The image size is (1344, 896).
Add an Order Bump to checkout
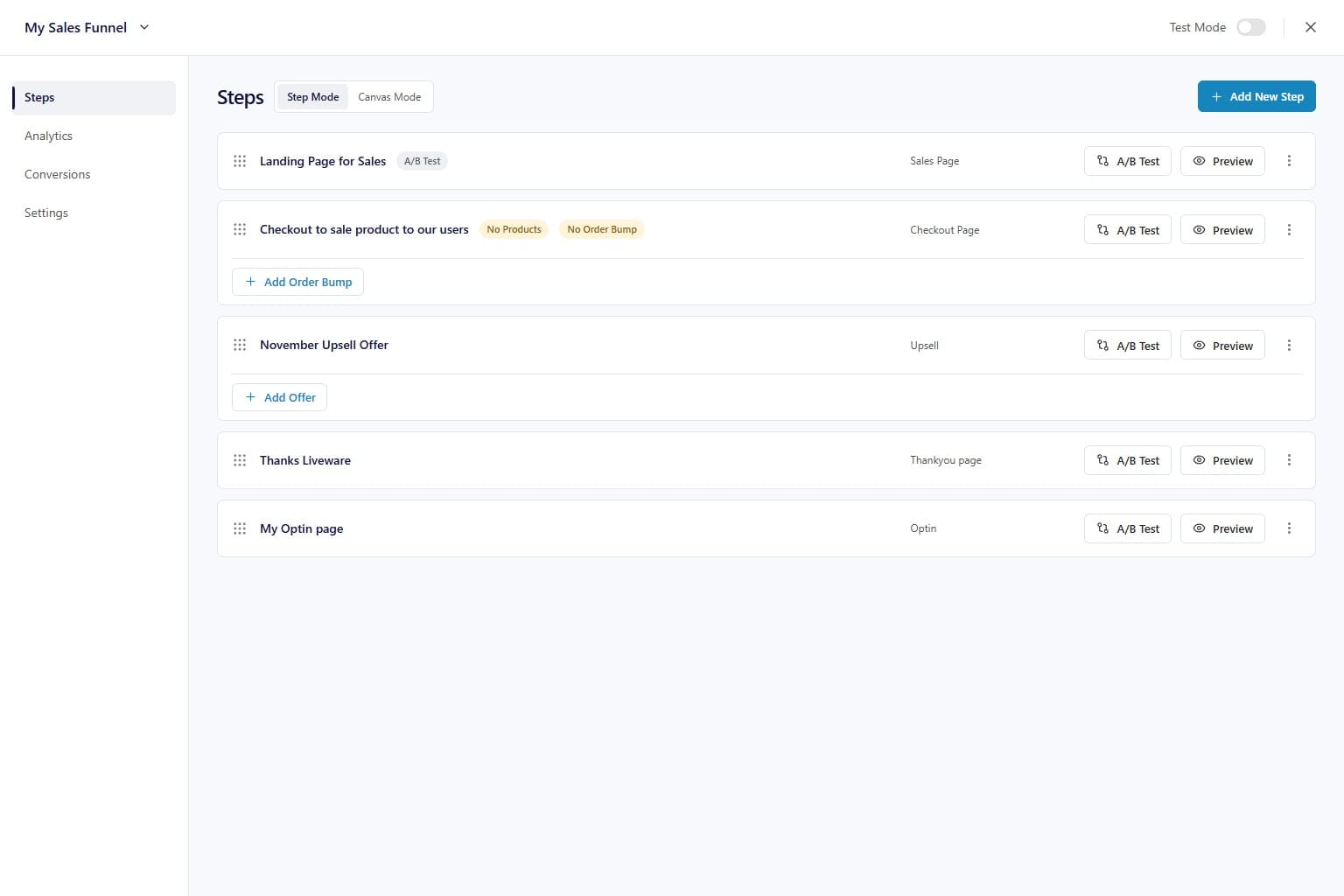tap(297, 282)
